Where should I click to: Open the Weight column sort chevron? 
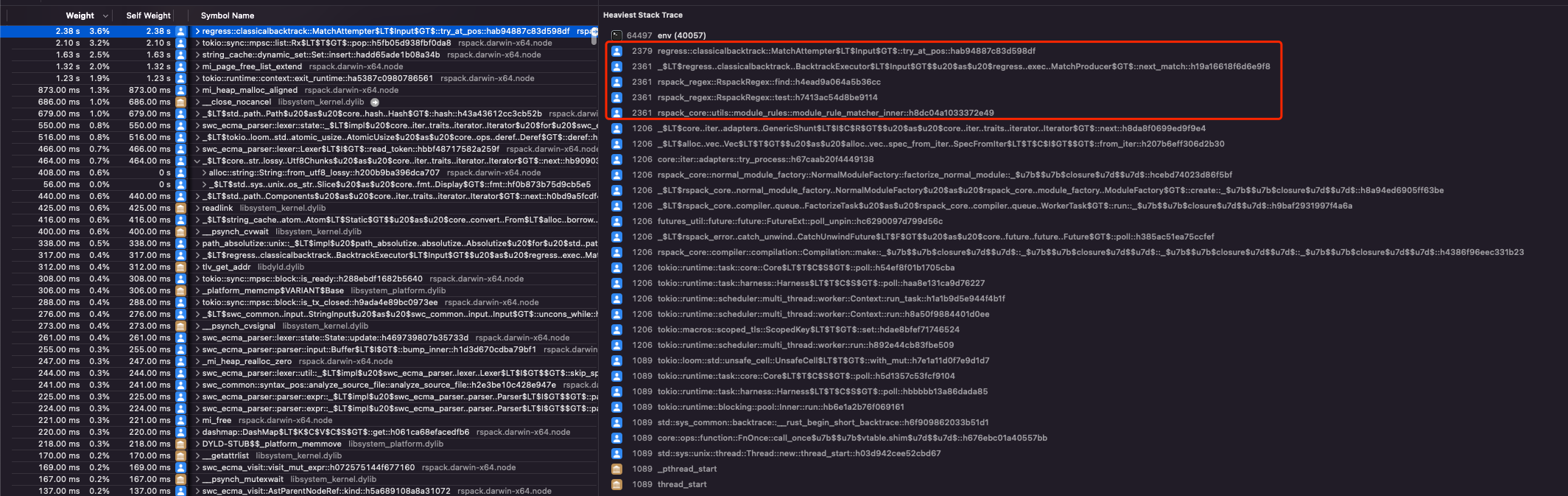tap(105, 15)
